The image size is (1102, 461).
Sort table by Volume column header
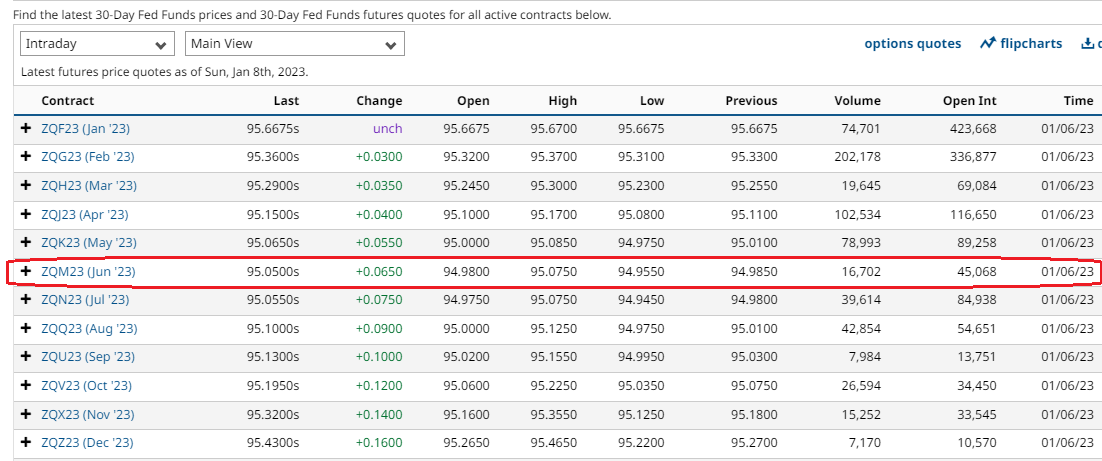point(857,100)
